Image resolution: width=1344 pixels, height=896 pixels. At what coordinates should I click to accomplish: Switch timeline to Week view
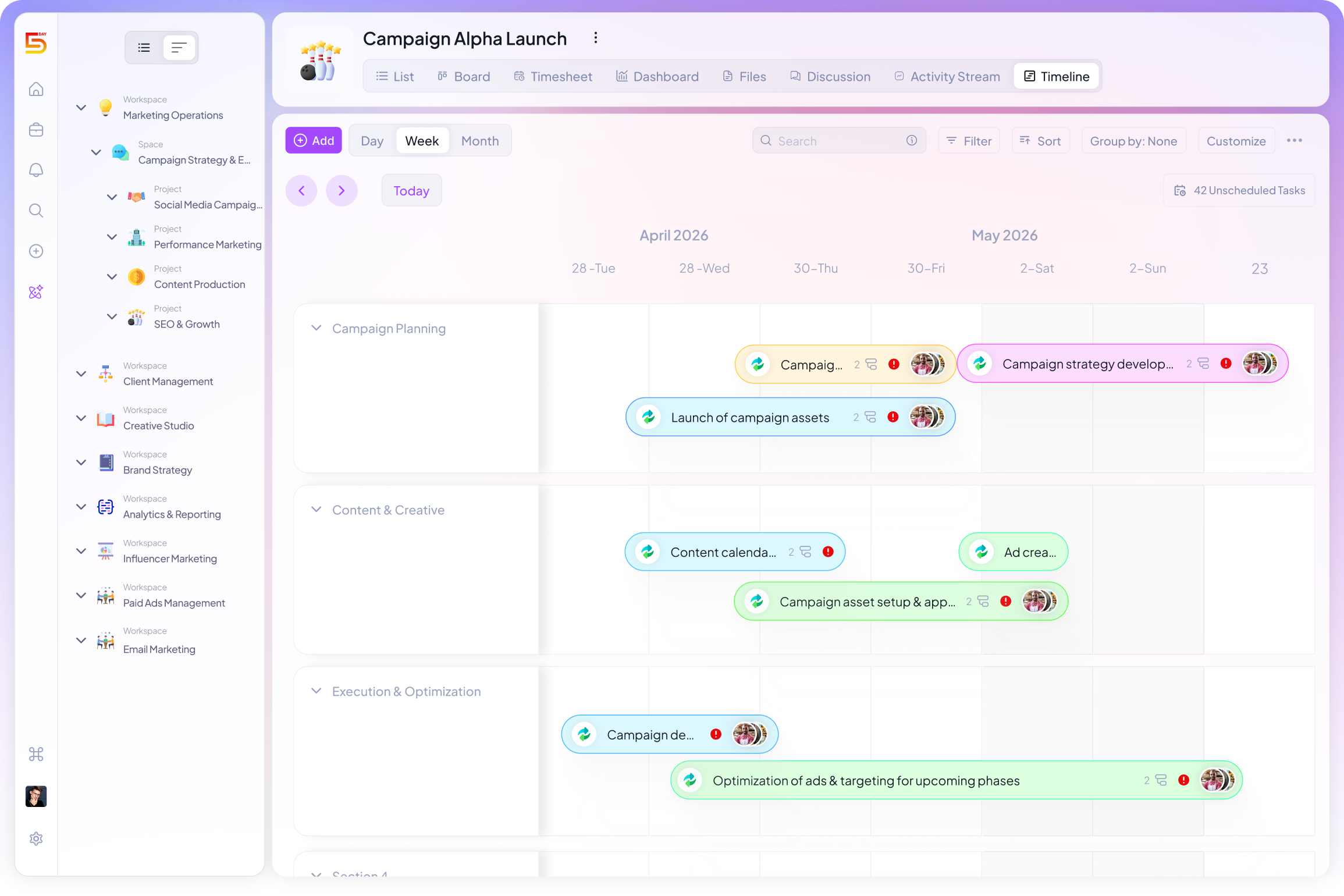pyautogui.click(x=422, y=141)
